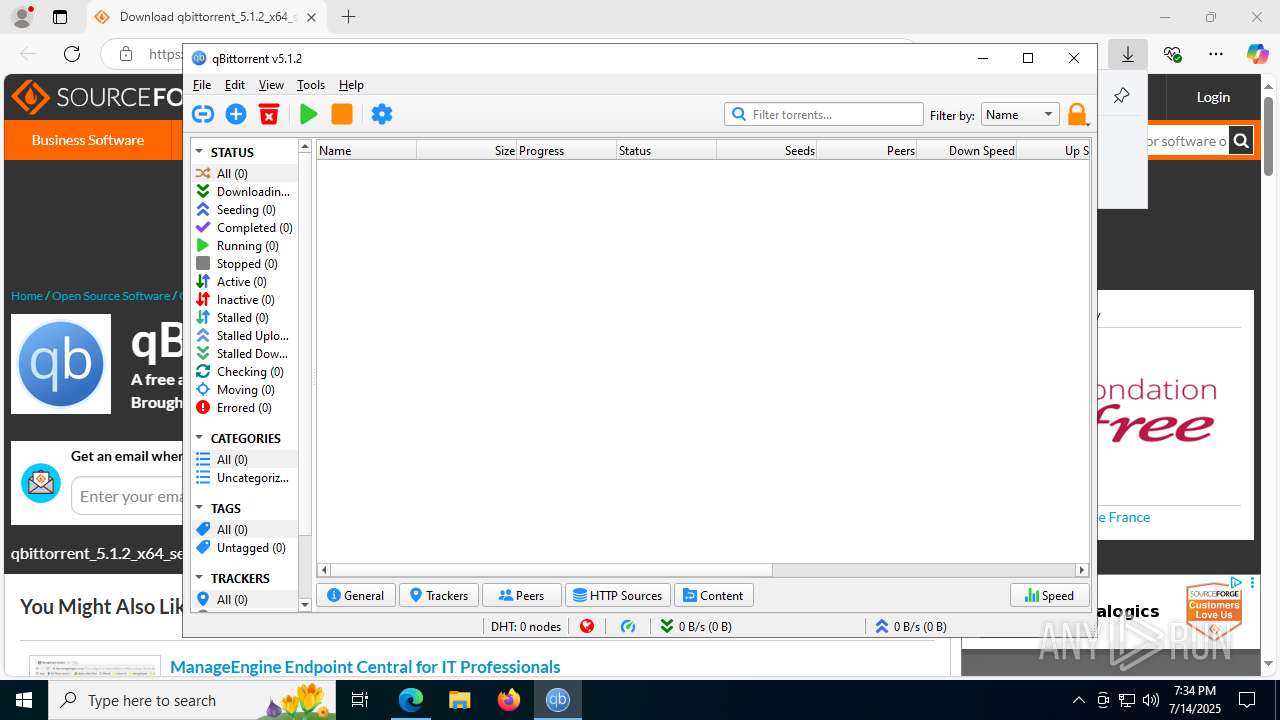Select the Active (0) status filter
The image size is (1280, 720).
coord(245,281)
